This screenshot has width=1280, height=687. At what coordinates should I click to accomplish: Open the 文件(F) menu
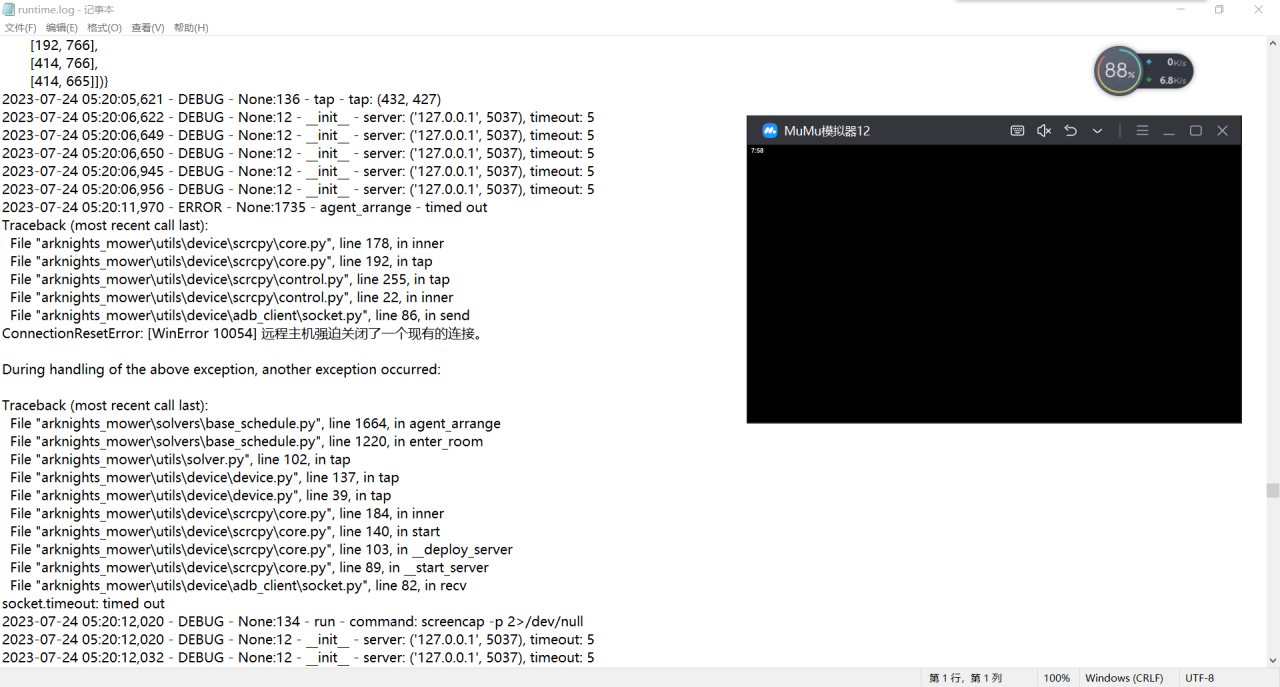(20, 27)
